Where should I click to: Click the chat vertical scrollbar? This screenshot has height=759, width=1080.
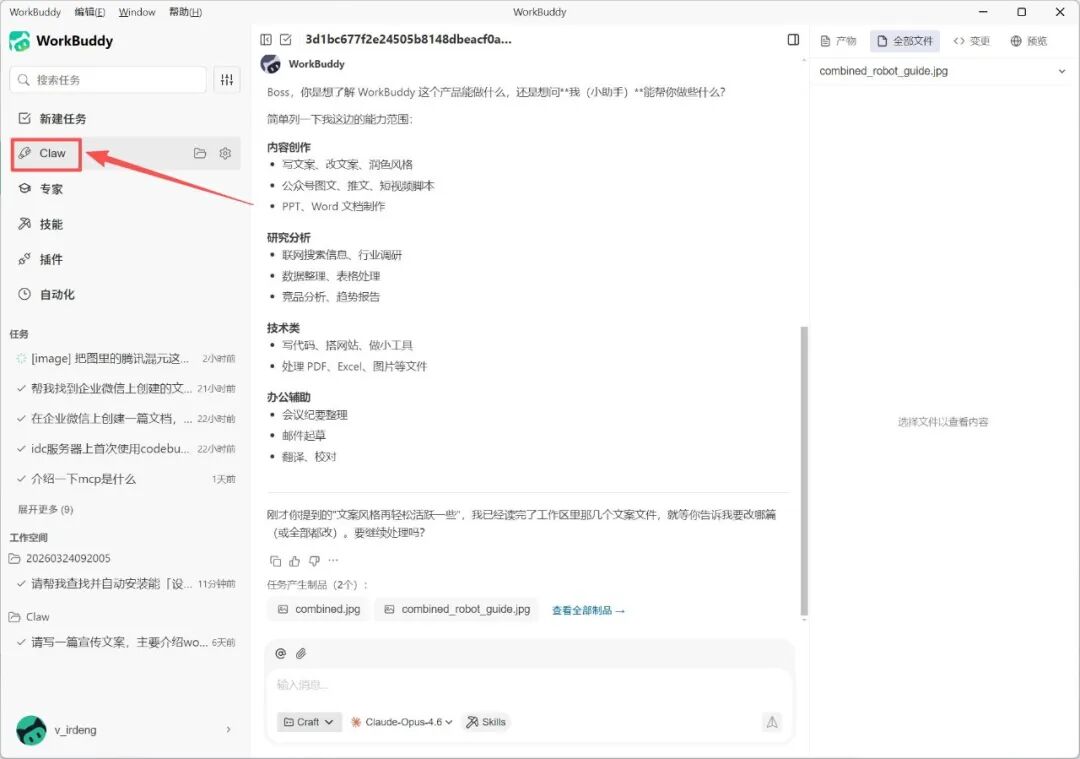coord(804,470)
